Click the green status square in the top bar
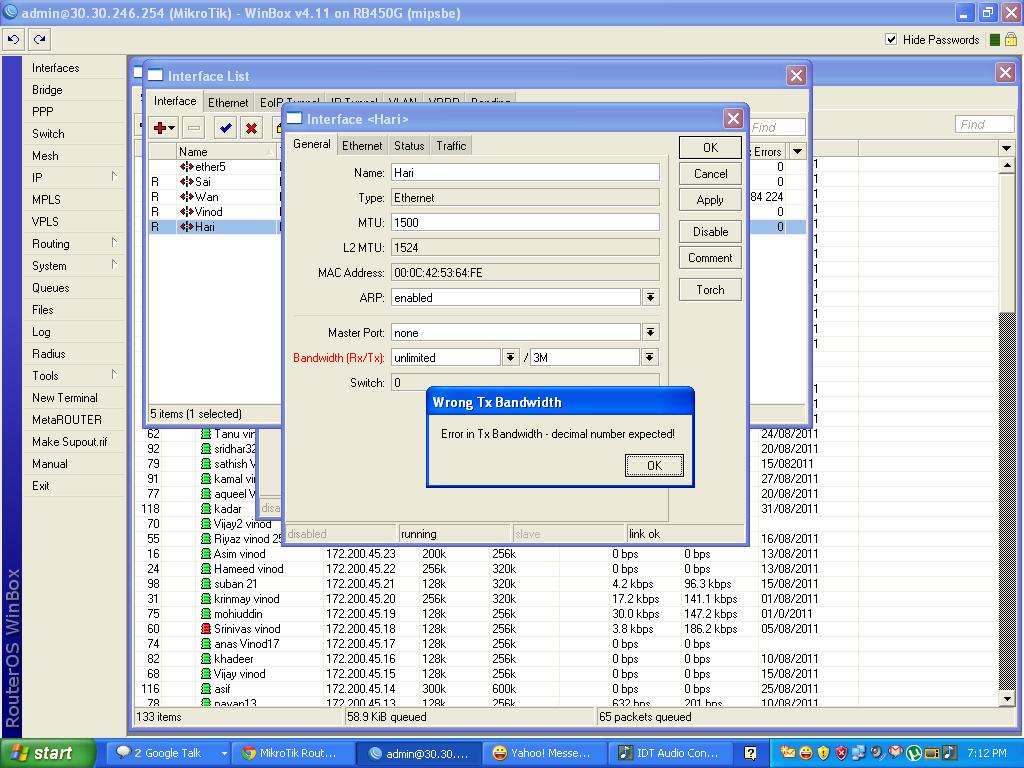1024x768 pixels. [x=995, y=40]
